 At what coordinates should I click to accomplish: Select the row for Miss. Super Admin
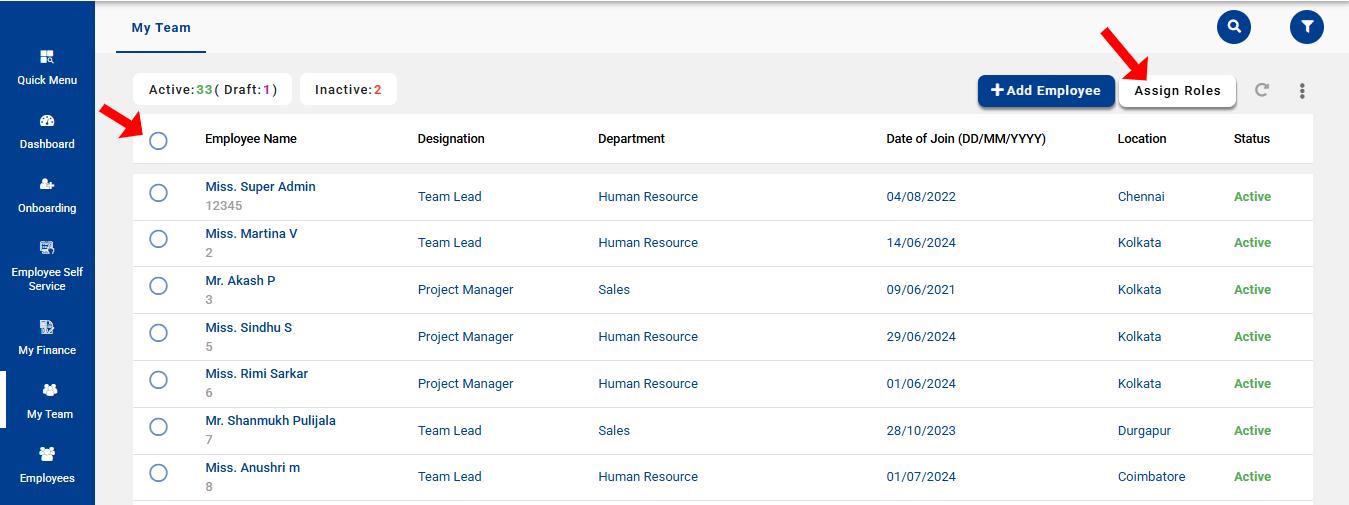click(158, 193)
